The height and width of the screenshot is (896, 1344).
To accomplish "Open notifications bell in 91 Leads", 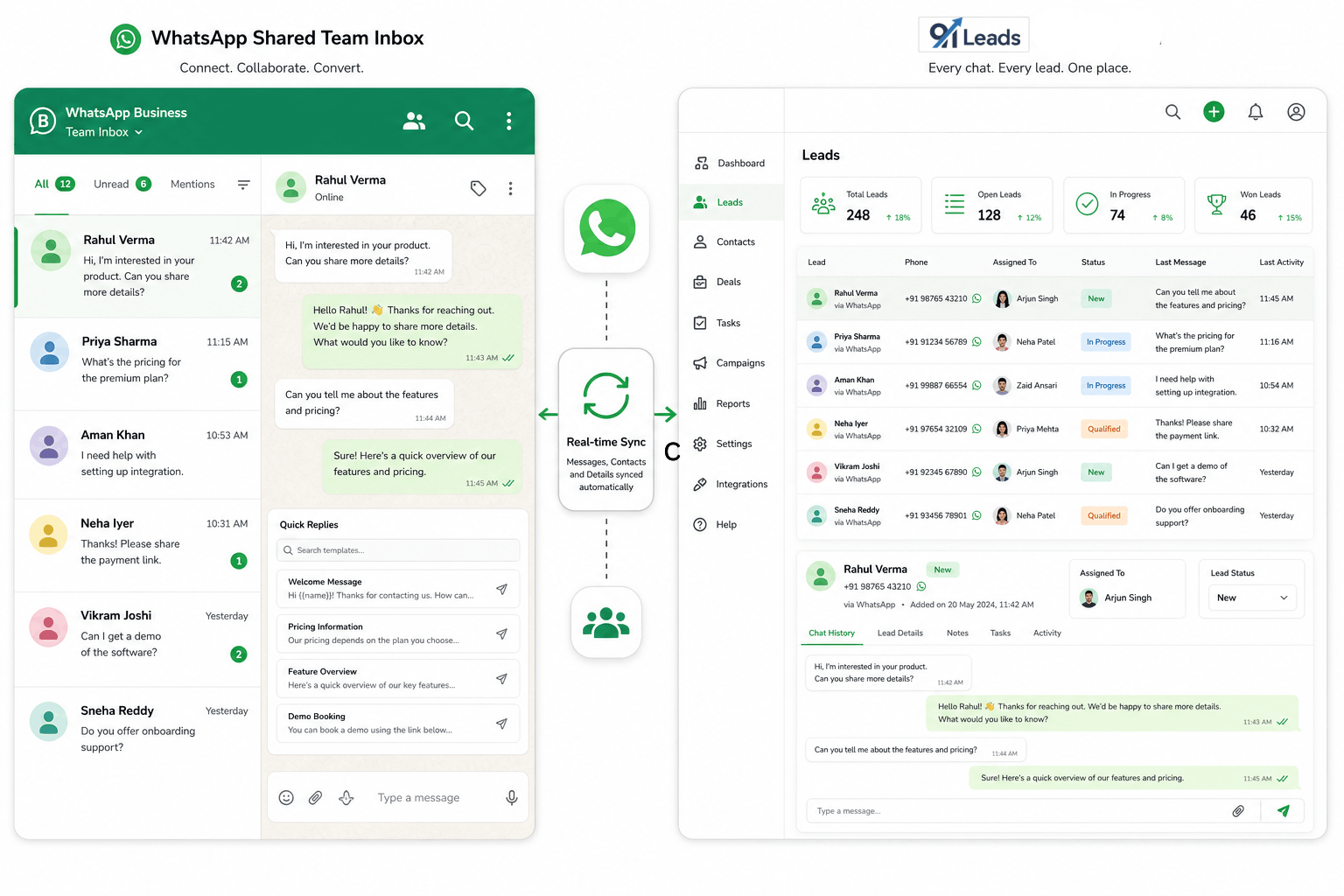I will [x=1255, y=112].
